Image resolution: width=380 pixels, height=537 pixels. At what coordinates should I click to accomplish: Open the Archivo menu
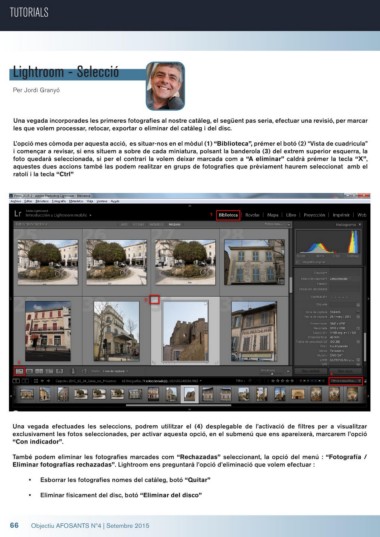[x=16, y=201]
